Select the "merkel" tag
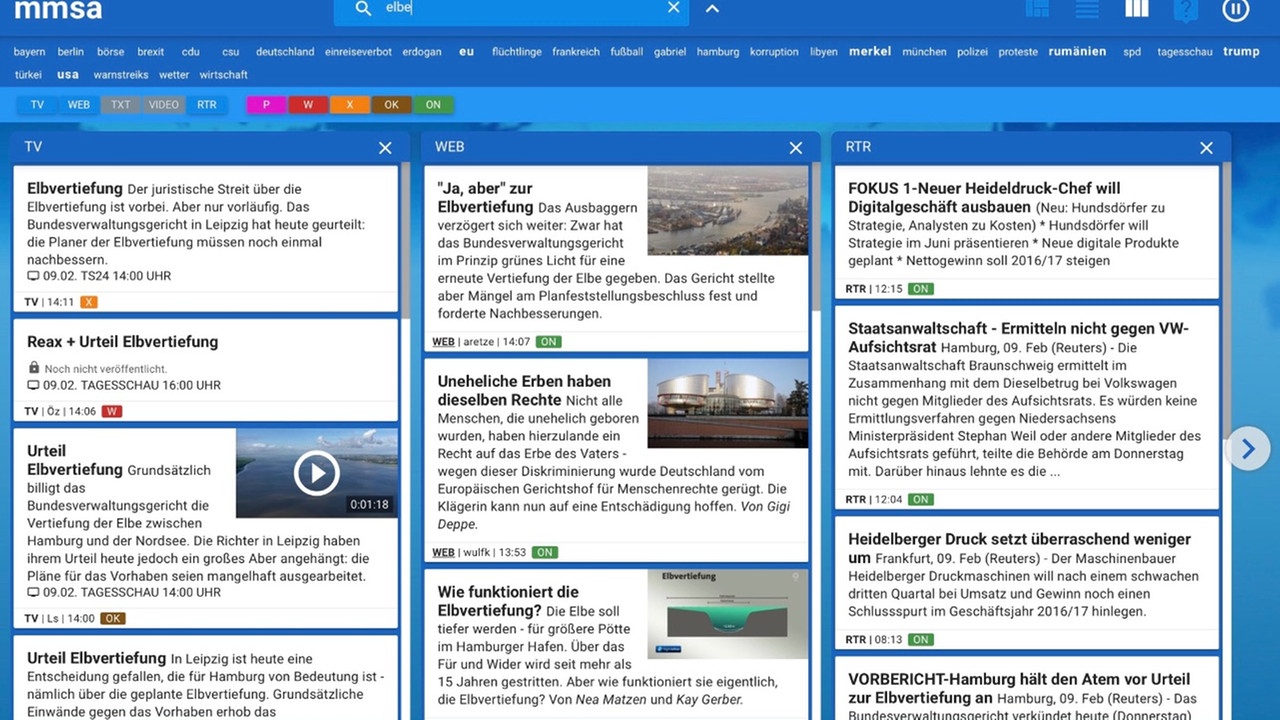 click(x=870, y=51)
